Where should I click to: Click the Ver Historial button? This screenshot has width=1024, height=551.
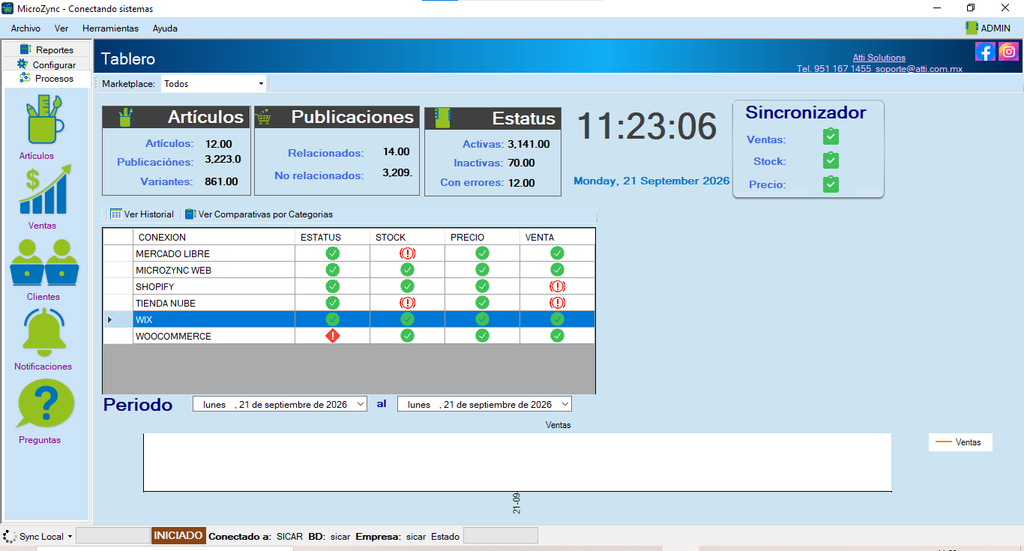click(x=142, y=214)
